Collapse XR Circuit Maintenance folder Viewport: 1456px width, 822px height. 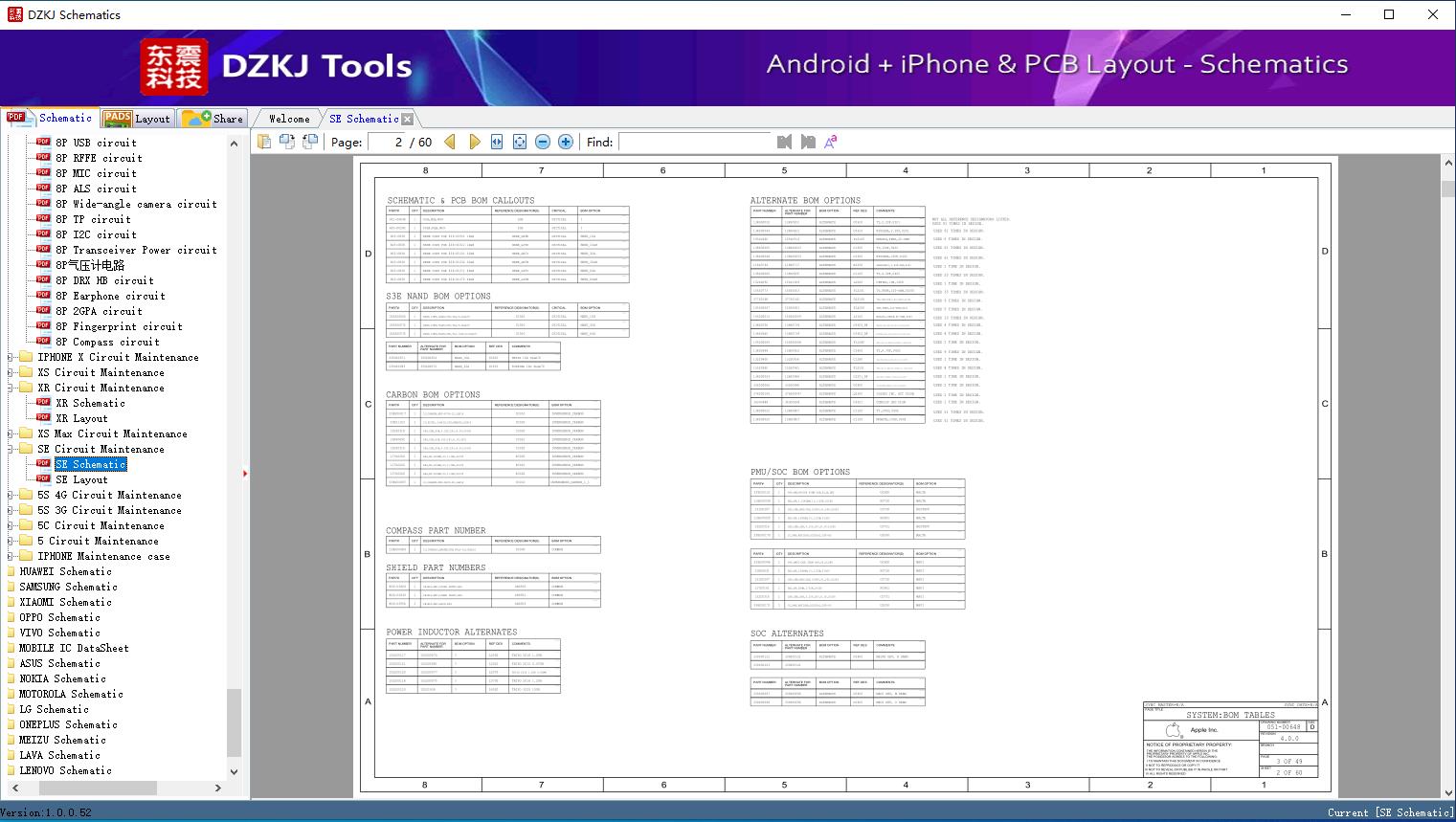[x=11, y=389]
